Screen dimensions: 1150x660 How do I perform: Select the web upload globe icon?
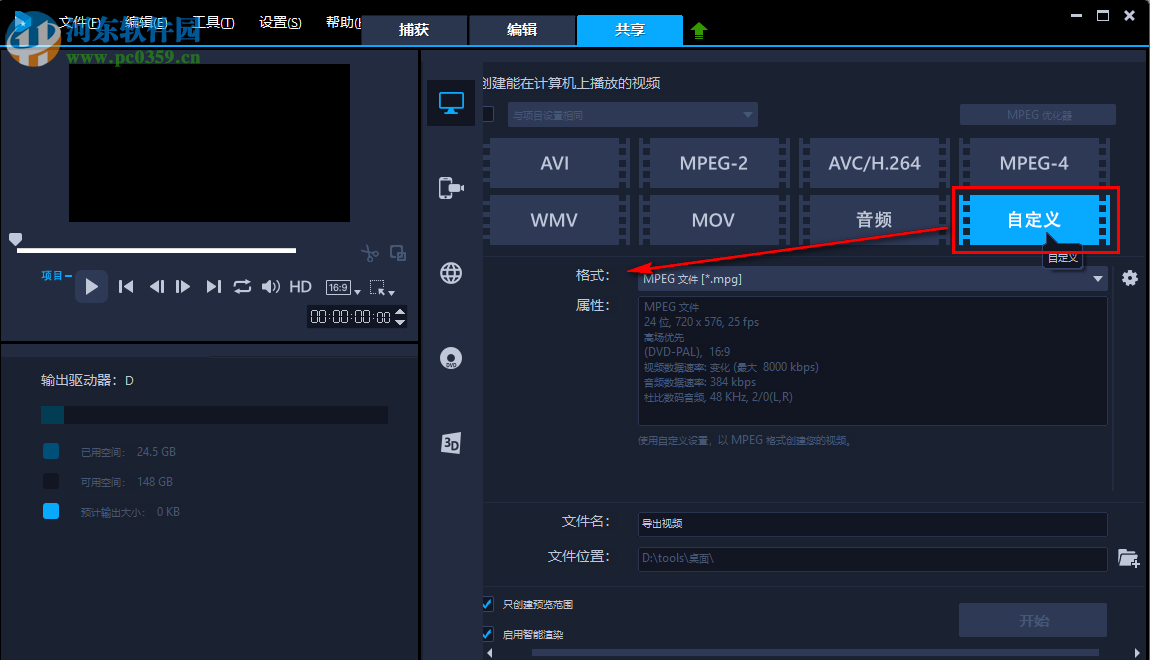pyautogui.click(x=451, y=272)
